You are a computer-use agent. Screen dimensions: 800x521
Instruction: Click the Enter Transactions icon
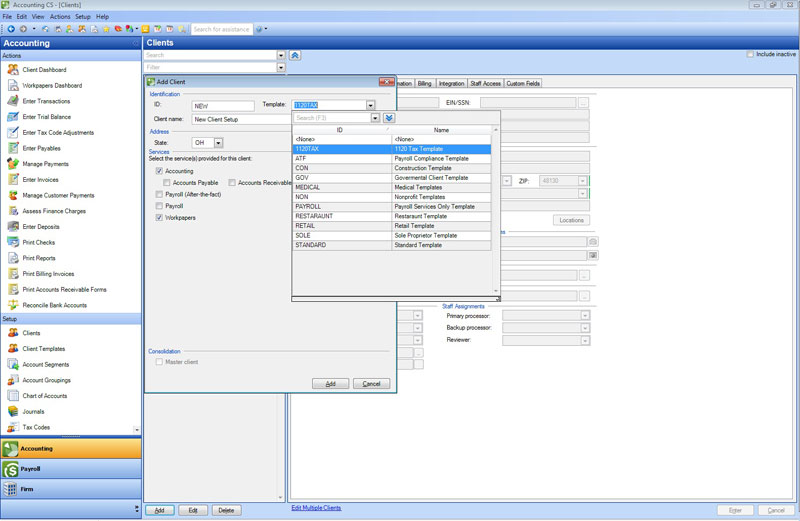(14, 101)
